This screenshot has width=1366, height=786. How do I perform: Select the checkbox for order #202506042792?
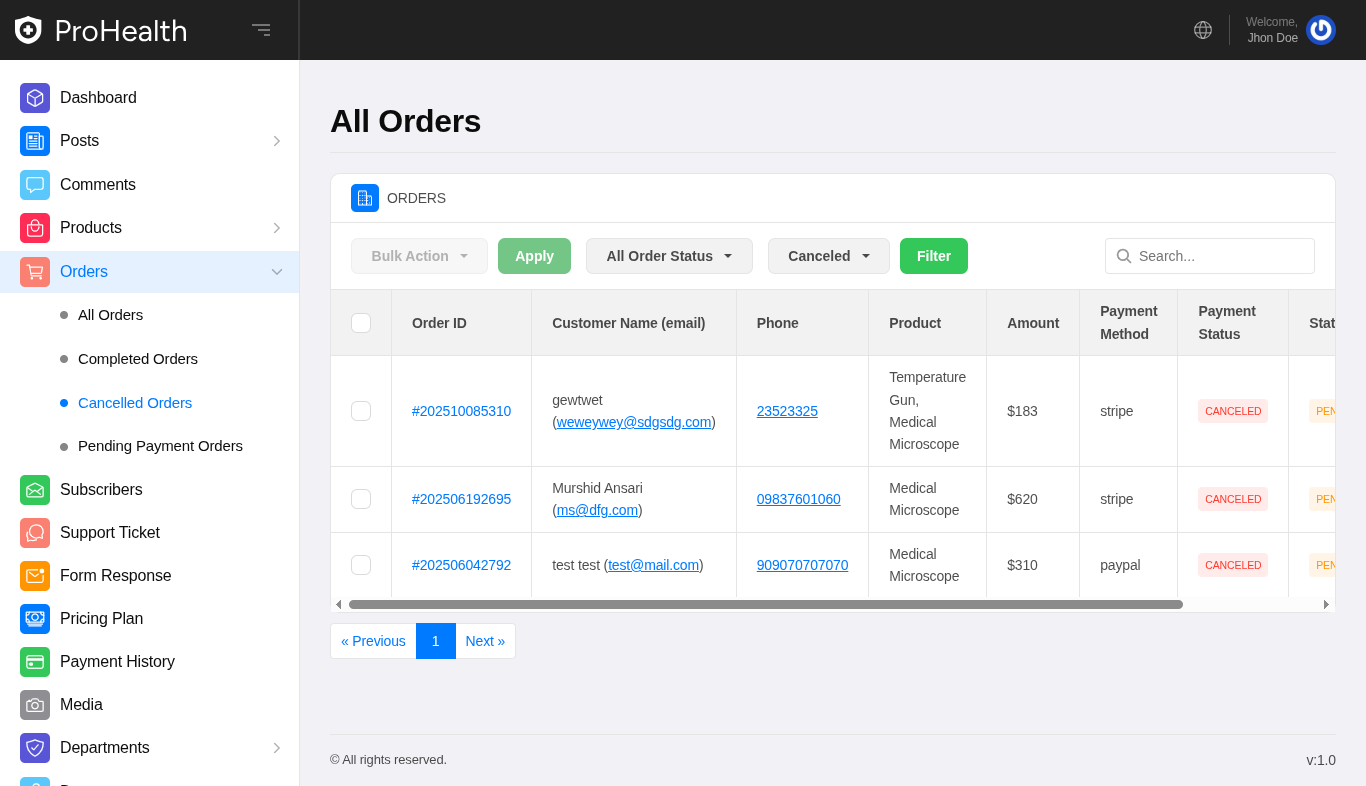tap(361, 565)
